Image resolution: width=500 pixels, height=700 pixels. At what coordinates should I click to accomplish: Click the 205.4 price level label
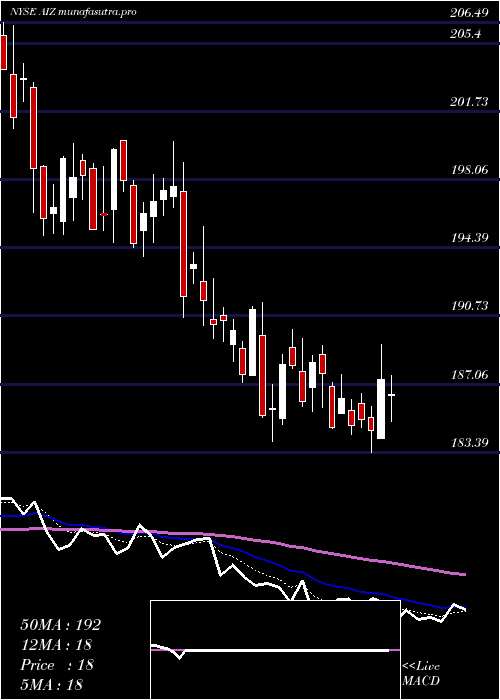coord(466,33)
